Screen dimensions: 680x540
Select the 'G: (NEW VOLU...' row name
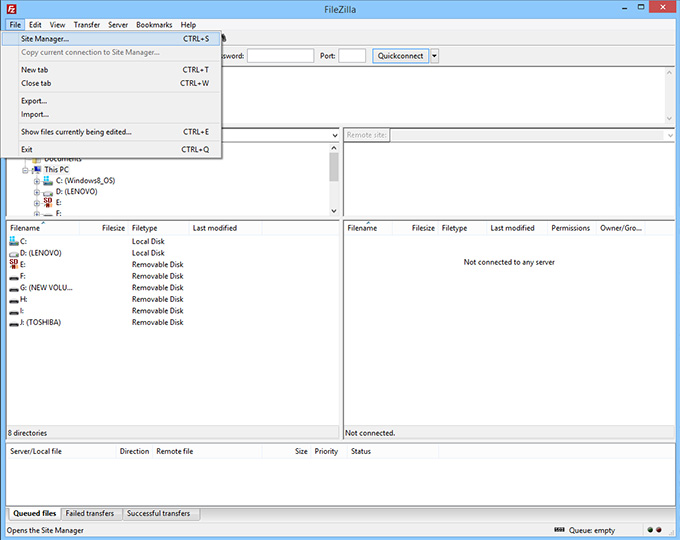coord(46,288)
